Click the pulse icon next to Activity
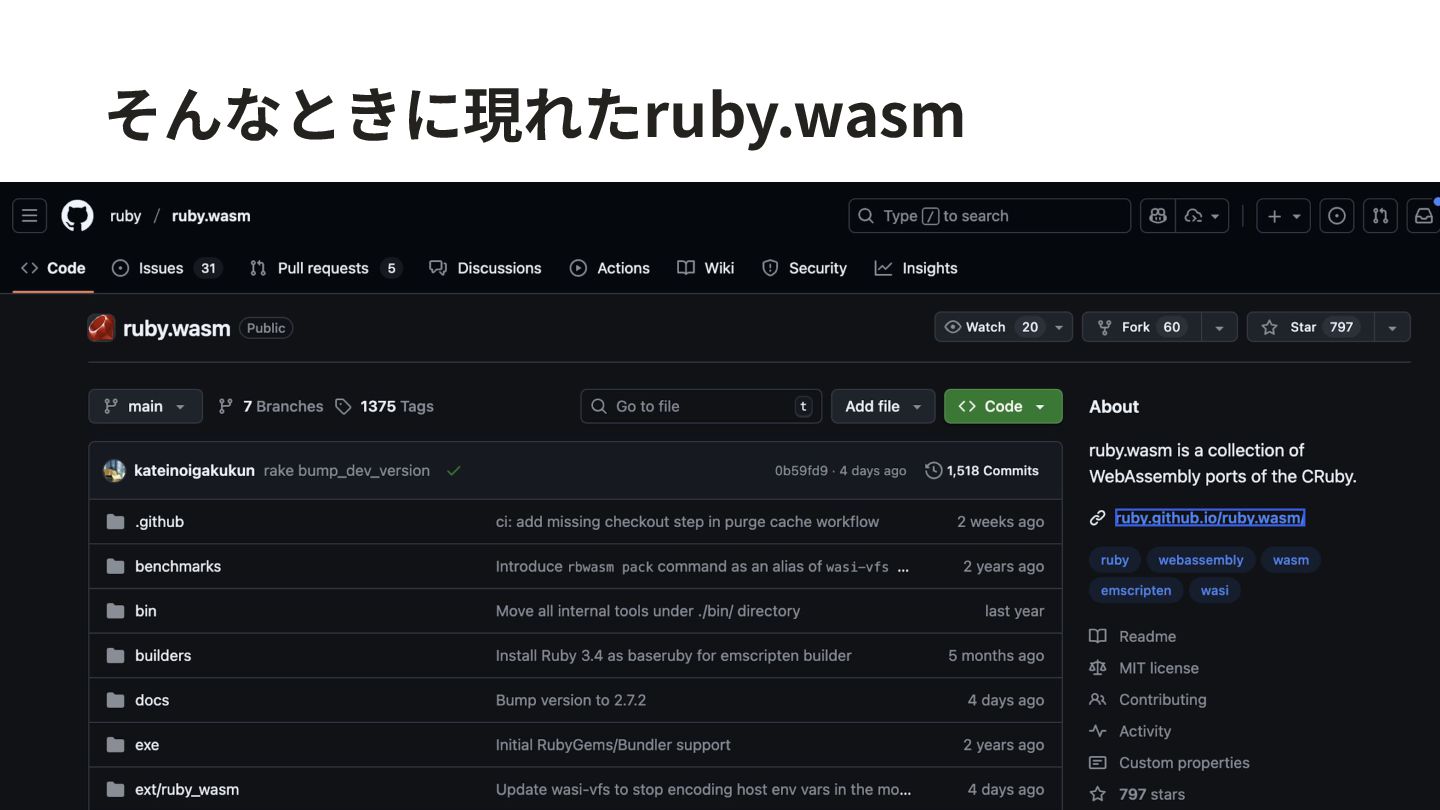 tap(1098, 731)
